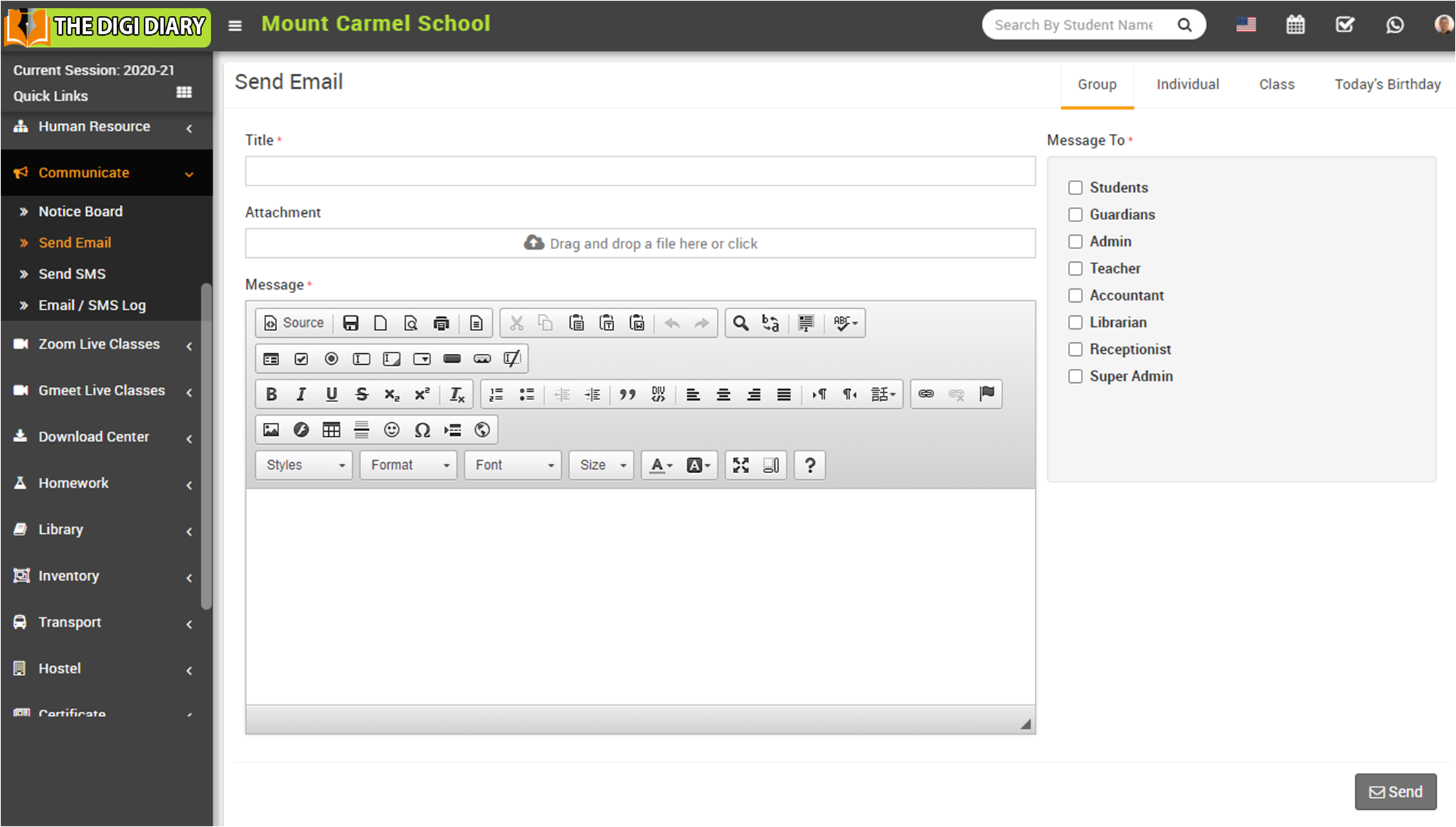Open the Today's Birthday tab
The height and width of the screenshot is (827, 1456).
1387,84
